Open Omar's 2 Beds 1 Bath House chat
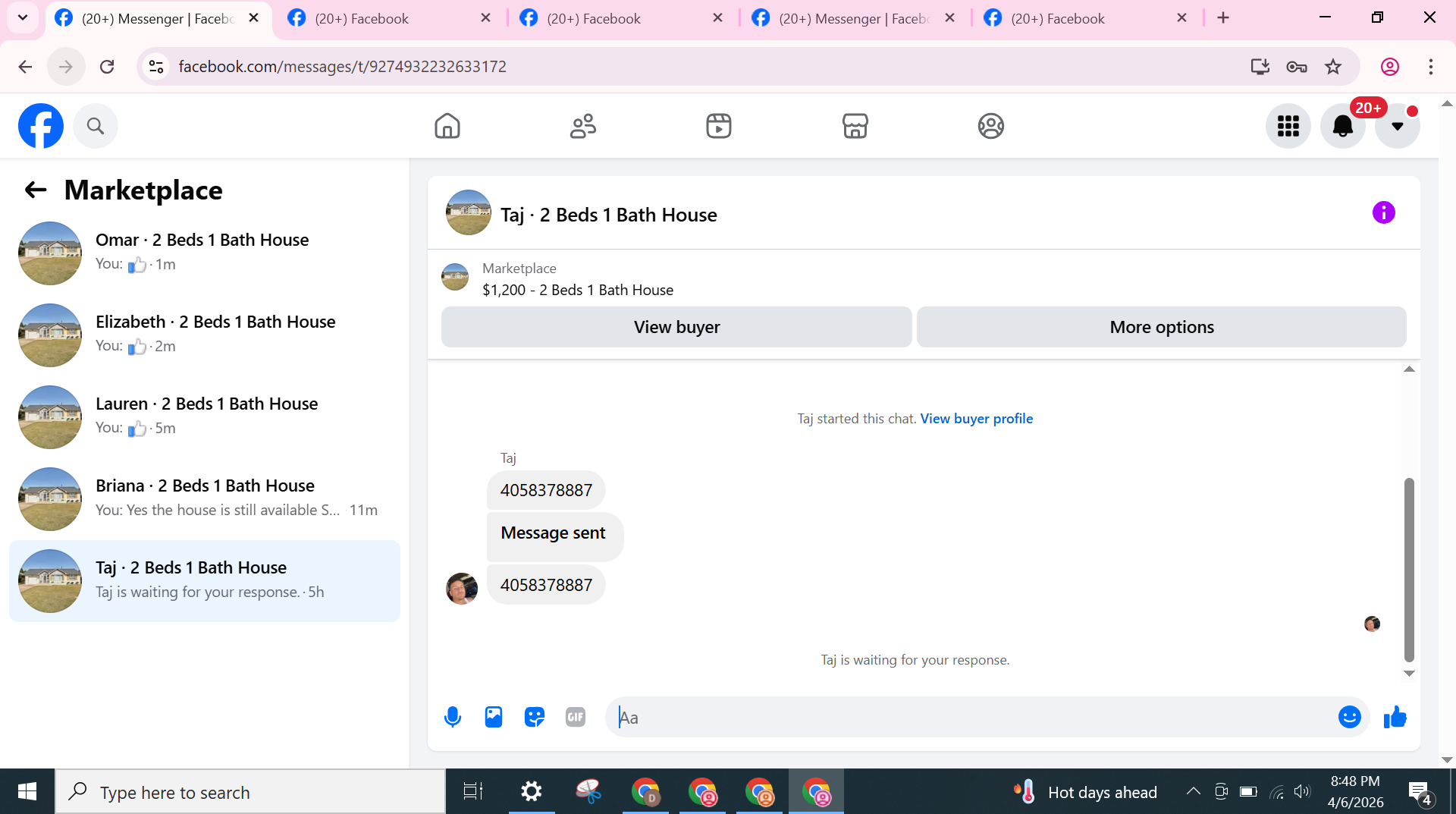Viewport: 1456px width, 814px height. tap(205, 253)
